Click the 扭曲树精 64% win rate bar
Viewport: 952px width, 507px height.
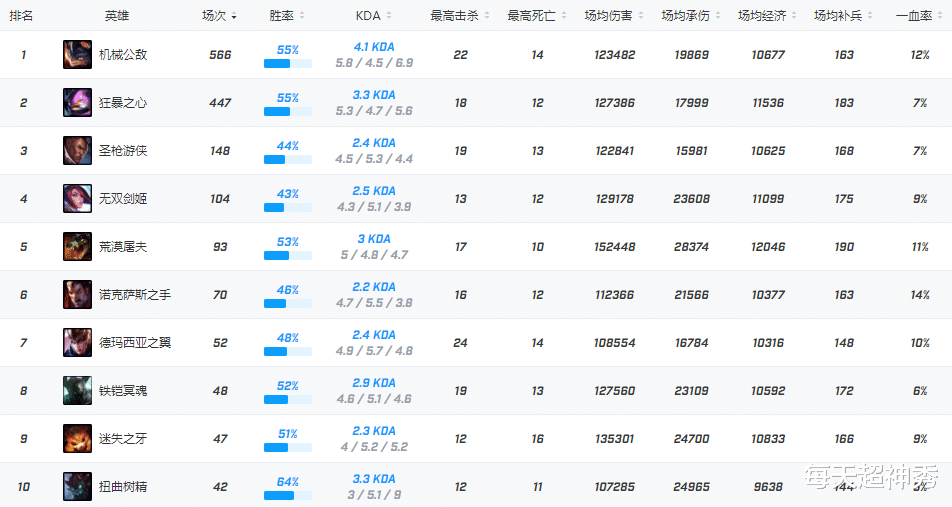point(288,495)
